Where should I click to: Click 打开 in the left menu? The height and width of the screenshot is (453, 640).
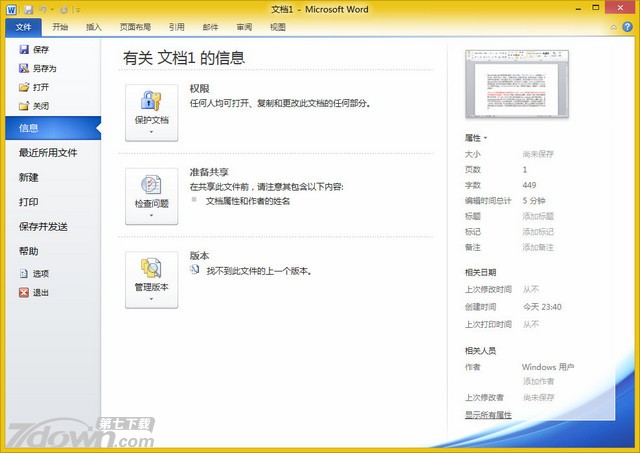tap(34, 87)
